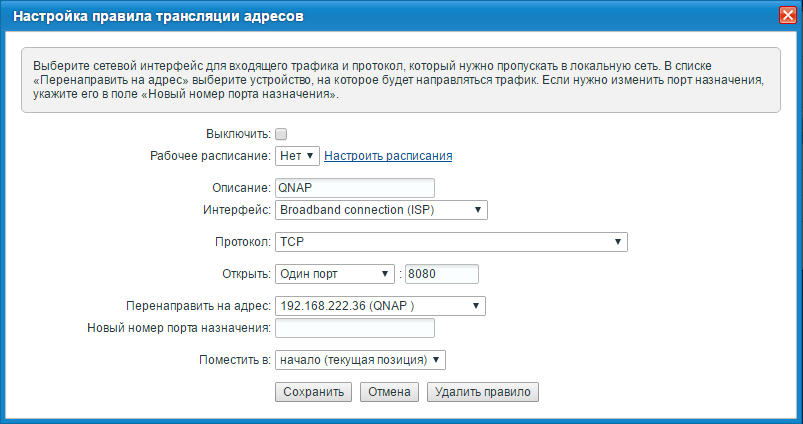Open the Протокол dropdown set to TCP

(450, 242)
